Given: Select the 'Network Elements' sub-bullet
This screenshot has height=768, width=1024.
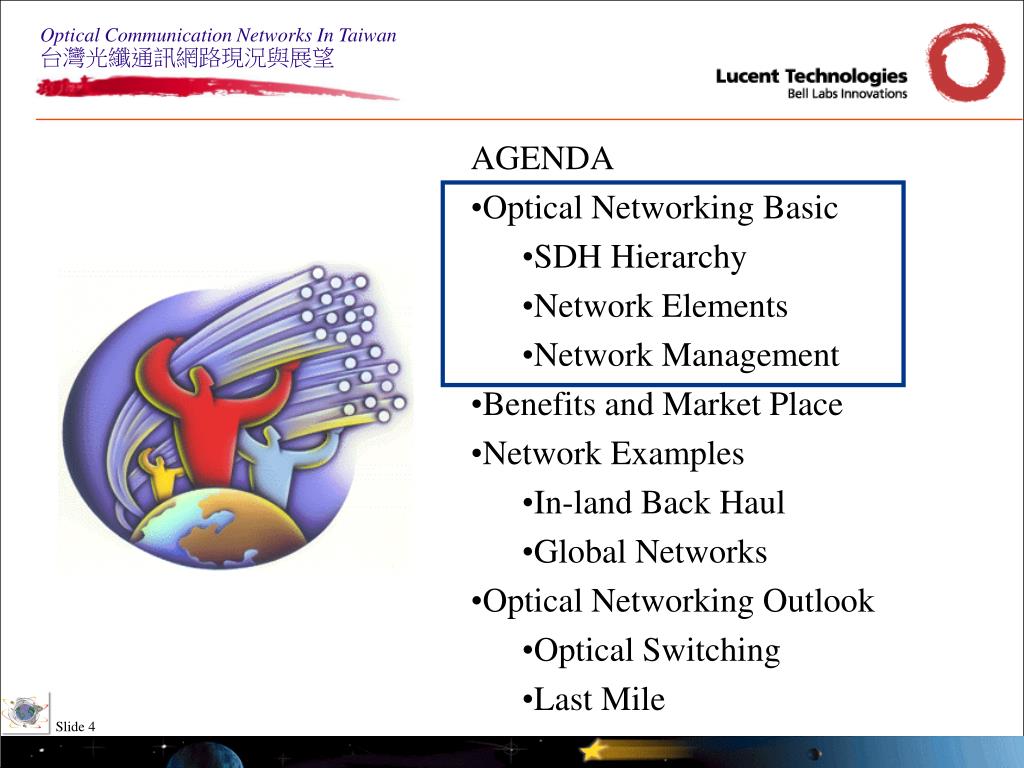Looking at the screenshot, I should pos(655,306).
